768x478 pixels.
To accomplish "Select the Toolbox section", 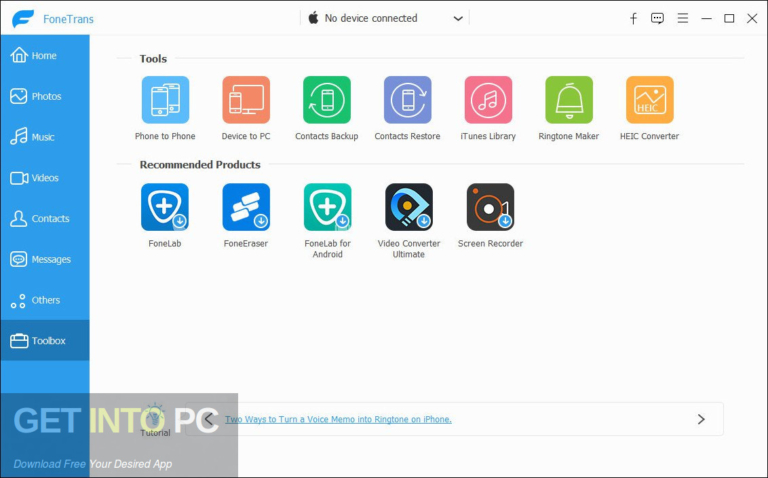I will tap(45, 340).
